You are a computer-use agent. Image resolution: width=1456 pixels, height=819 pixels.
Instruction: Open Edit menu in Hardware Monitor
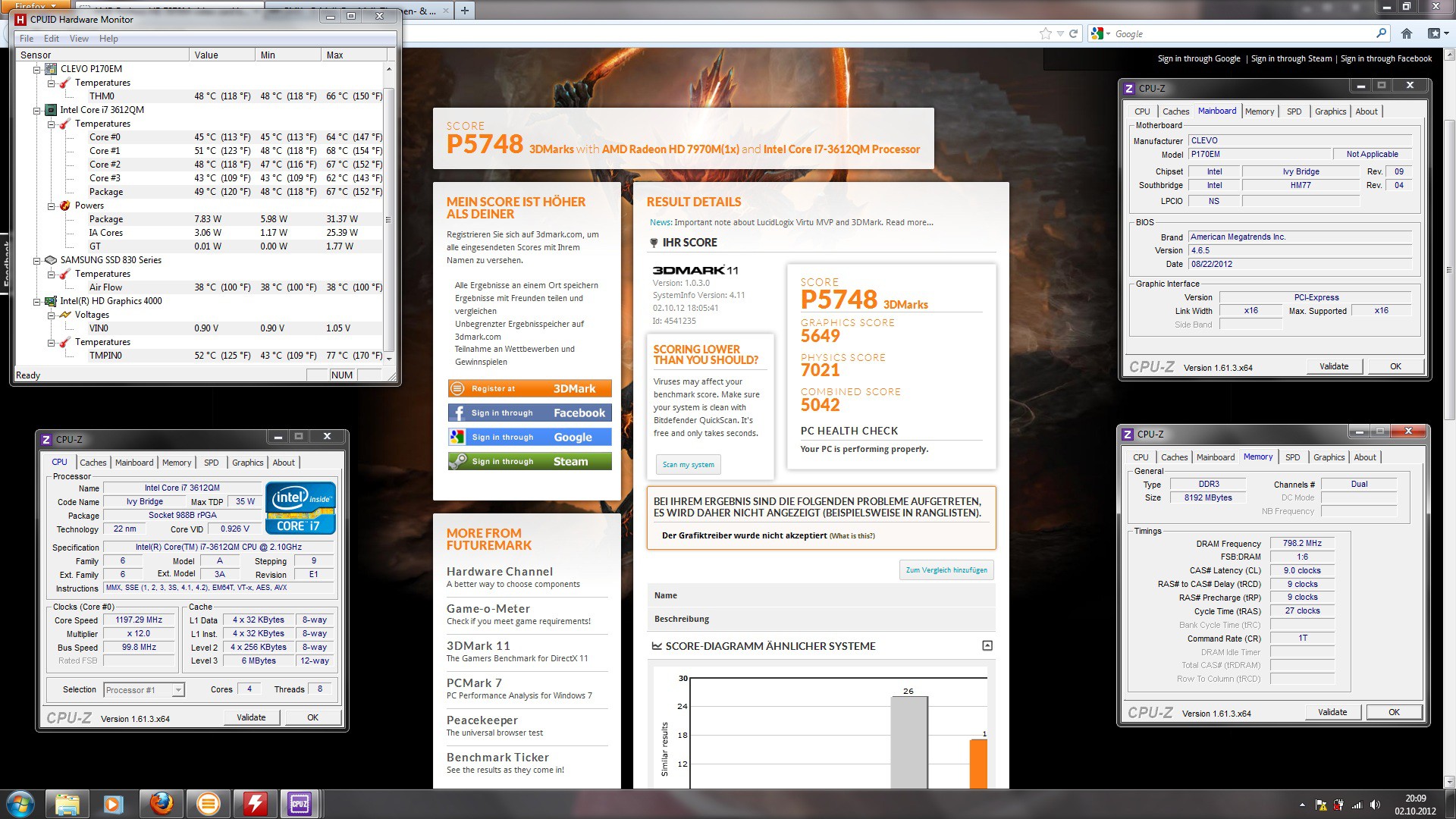(52, 39)
